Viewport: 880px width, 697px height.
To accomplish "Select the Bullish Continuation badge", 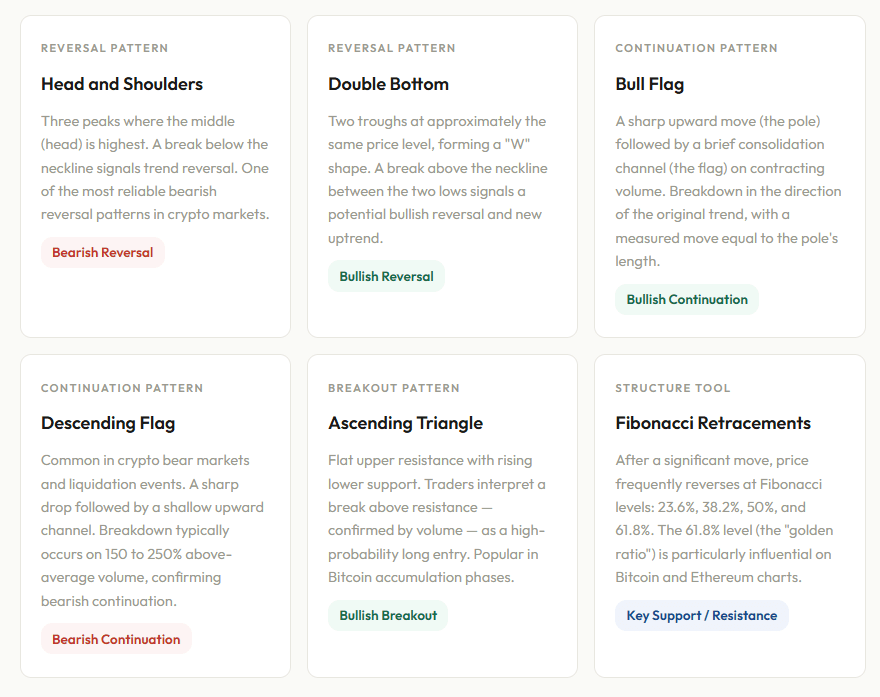I will [x=686, y=299].
